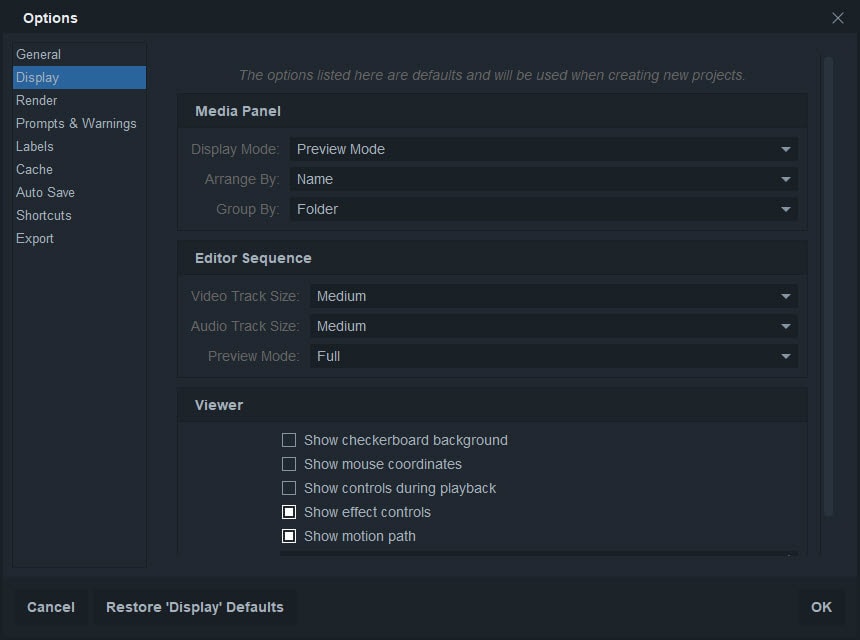The height and width of the screenshot is (640, 860).
Task: Change the Video Track Size dropdown
Action: (553, 296)
